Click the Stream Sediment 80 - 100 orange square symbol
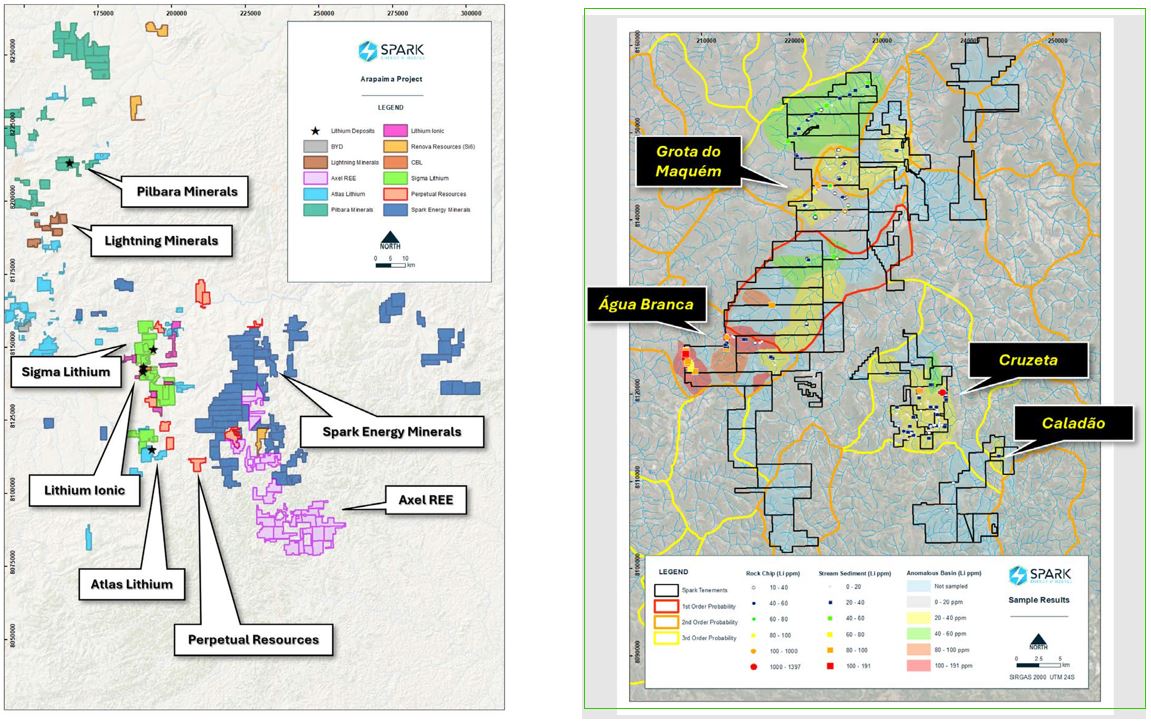Screen dimensions: 1151x721 coord(830,651)
